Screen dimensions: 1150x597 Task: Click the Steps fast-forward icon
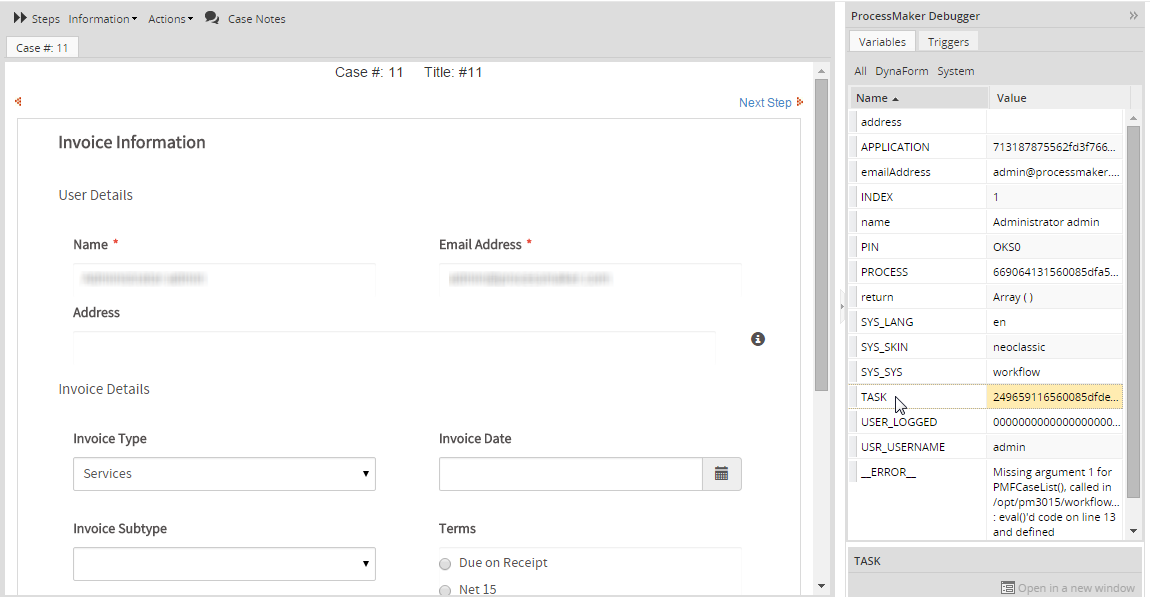click(x=19, y=18)
